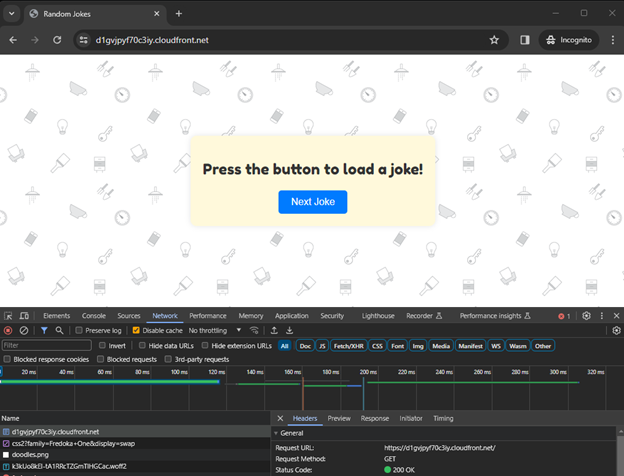Viewport: 624px width, 476px height.
Task: Click the stop recording network log icon
Action: point(8,330)
